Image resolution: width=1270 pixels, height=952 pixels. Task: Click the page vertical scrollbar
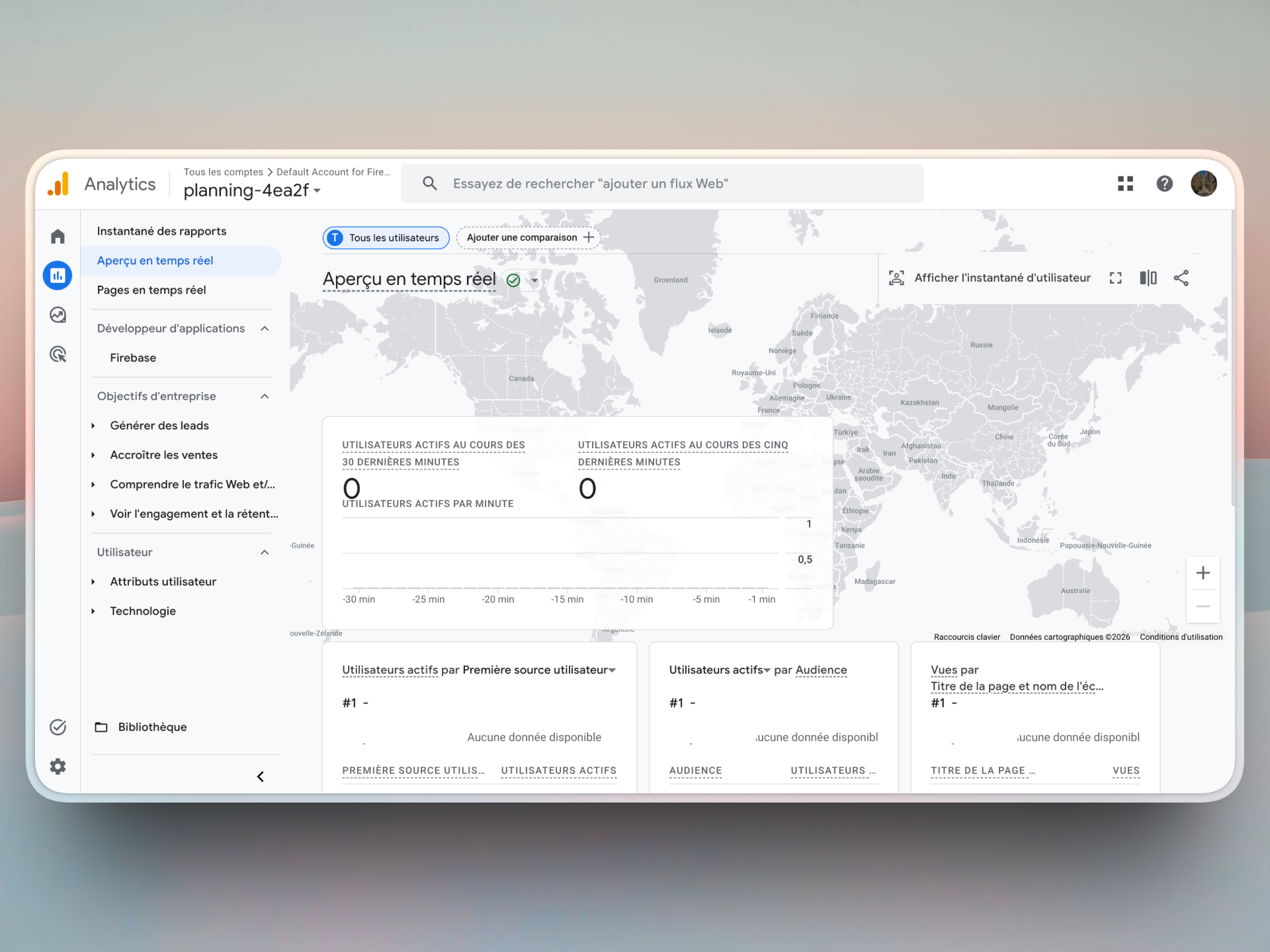[x=1232, y=358]
